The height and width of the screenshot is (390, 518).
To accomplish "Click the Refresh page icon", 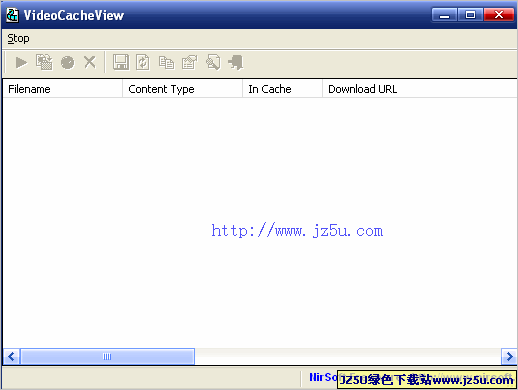I will tap(143, 62).
